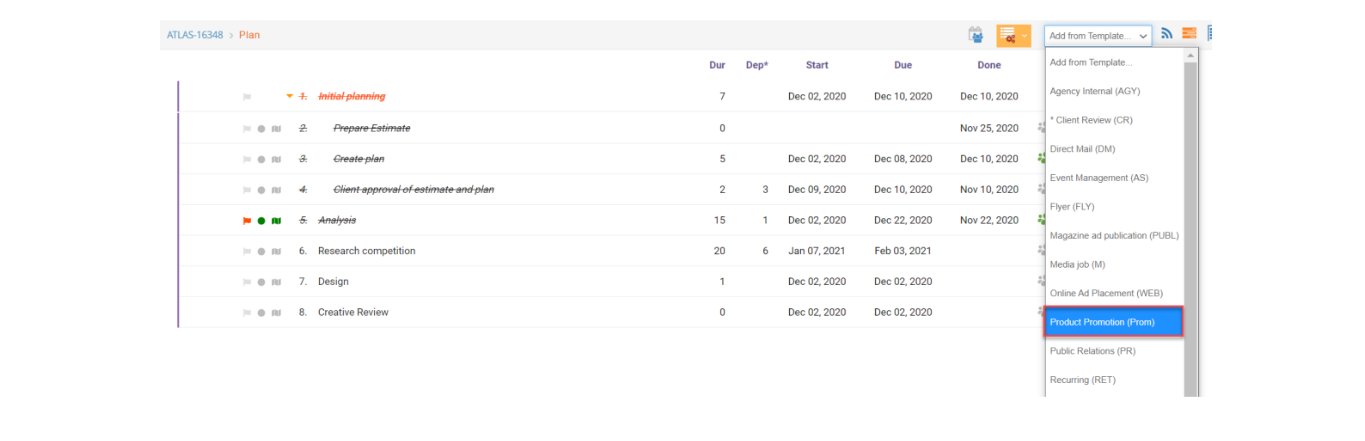Screen dimensions: 1365x441
Task: Click the RSS feed icon
Action: point(1166,34)
